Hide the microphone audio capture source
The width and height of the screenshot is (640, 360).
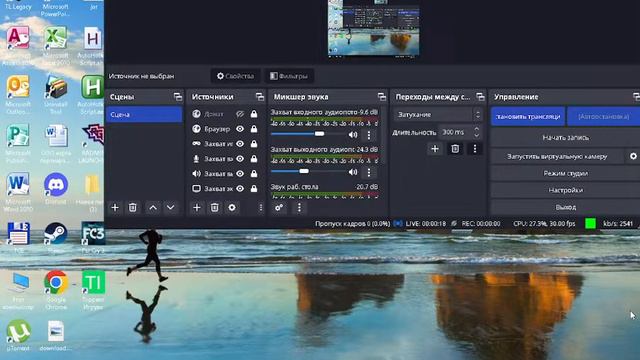[x=240, y=159]
